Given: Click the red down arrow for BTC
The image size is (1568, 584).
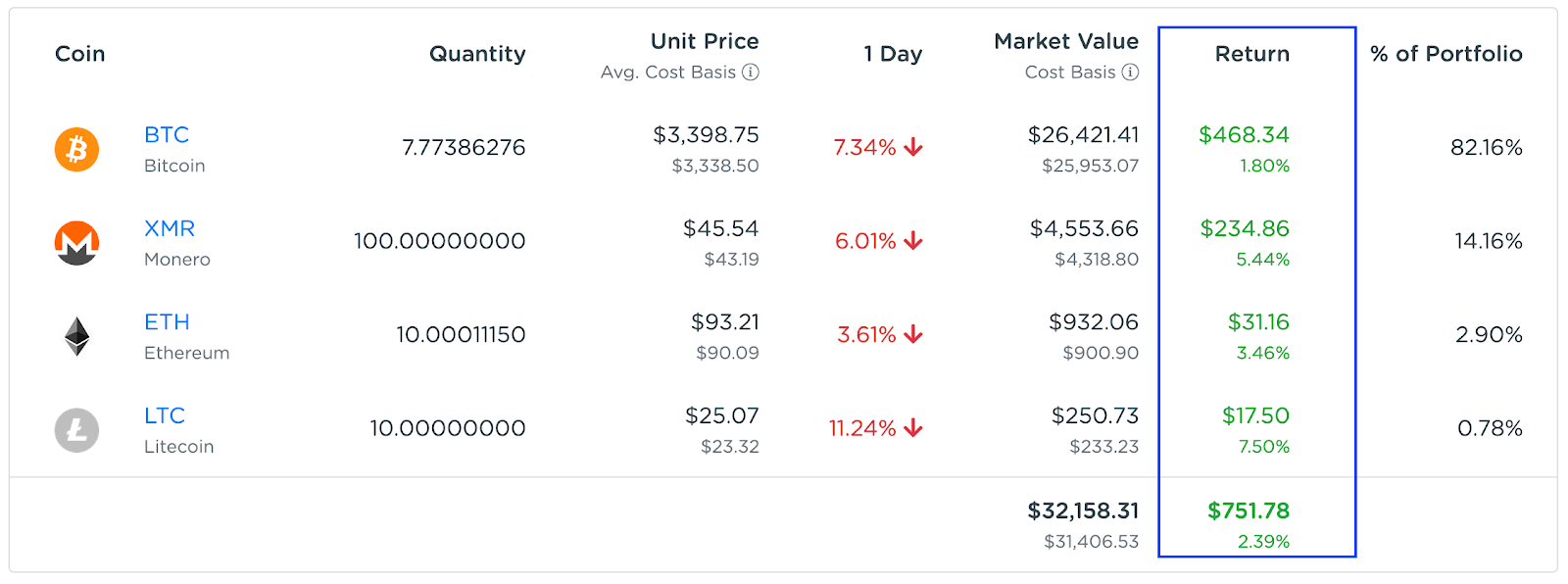Looking at the screenshot, I should coord(913,147).
